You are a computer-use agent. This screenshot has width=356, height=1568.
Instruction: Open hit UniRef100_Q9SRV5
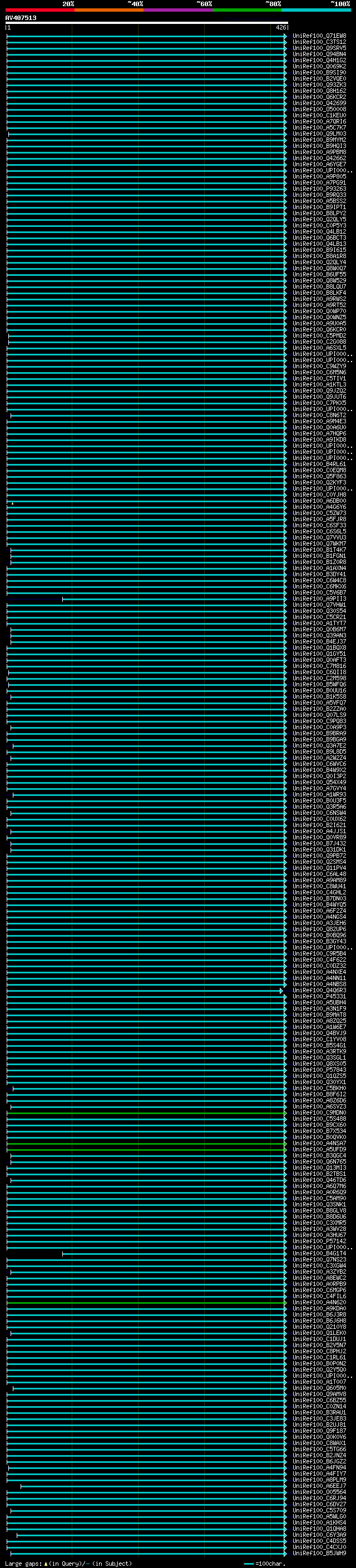coord(319,48)
